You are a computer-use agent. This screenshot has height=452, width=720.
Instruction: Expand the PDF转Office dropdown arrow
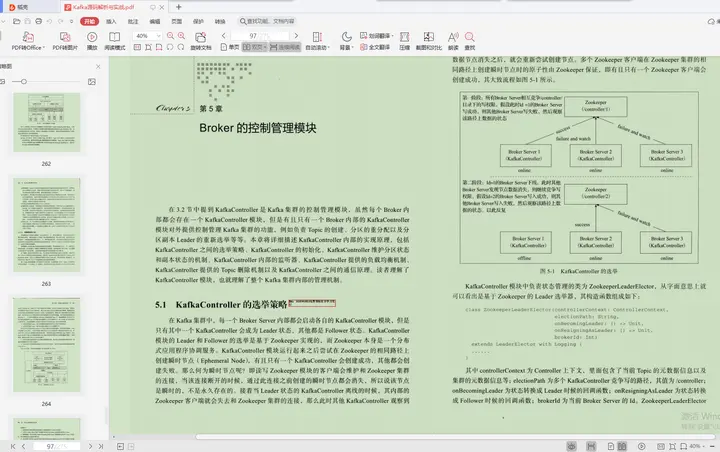(x=44, y=47)
